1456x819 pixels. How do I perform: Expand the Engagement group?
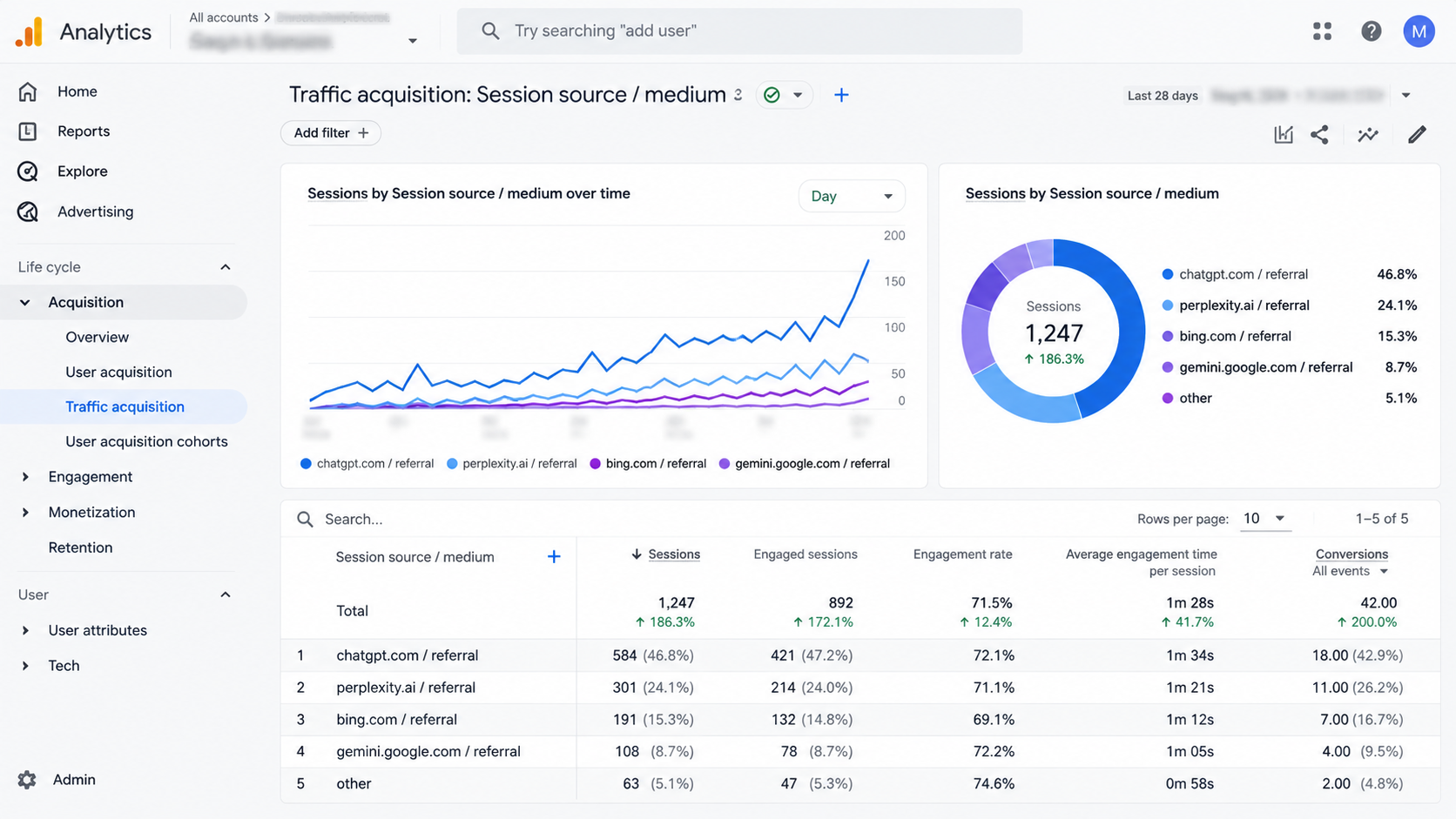pos(25,477)
